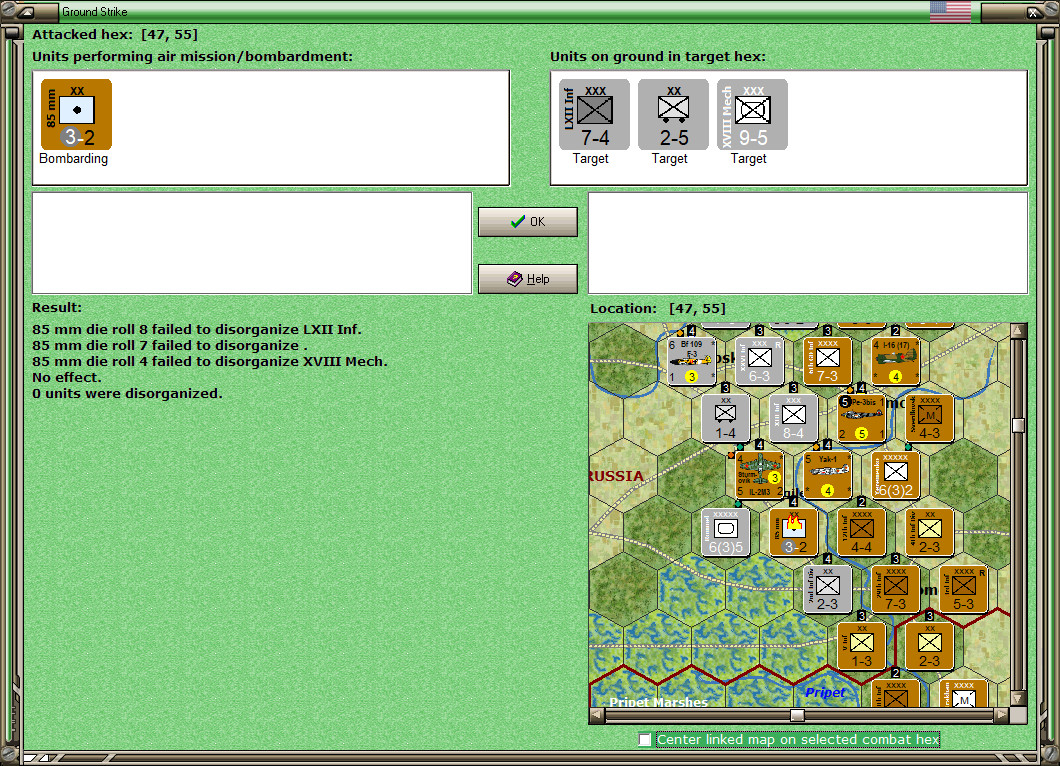Click the map's scroll right arrow

point(1002,715)
